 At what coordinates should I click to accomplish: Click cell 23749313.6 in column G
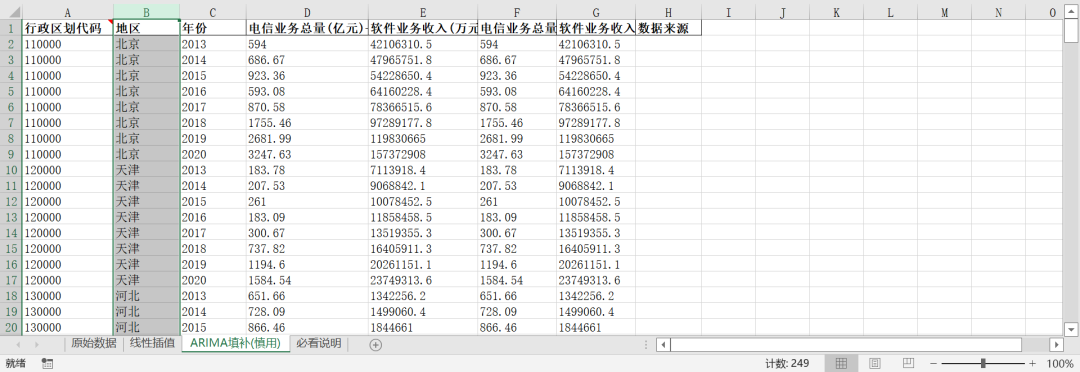click(596, 280)
